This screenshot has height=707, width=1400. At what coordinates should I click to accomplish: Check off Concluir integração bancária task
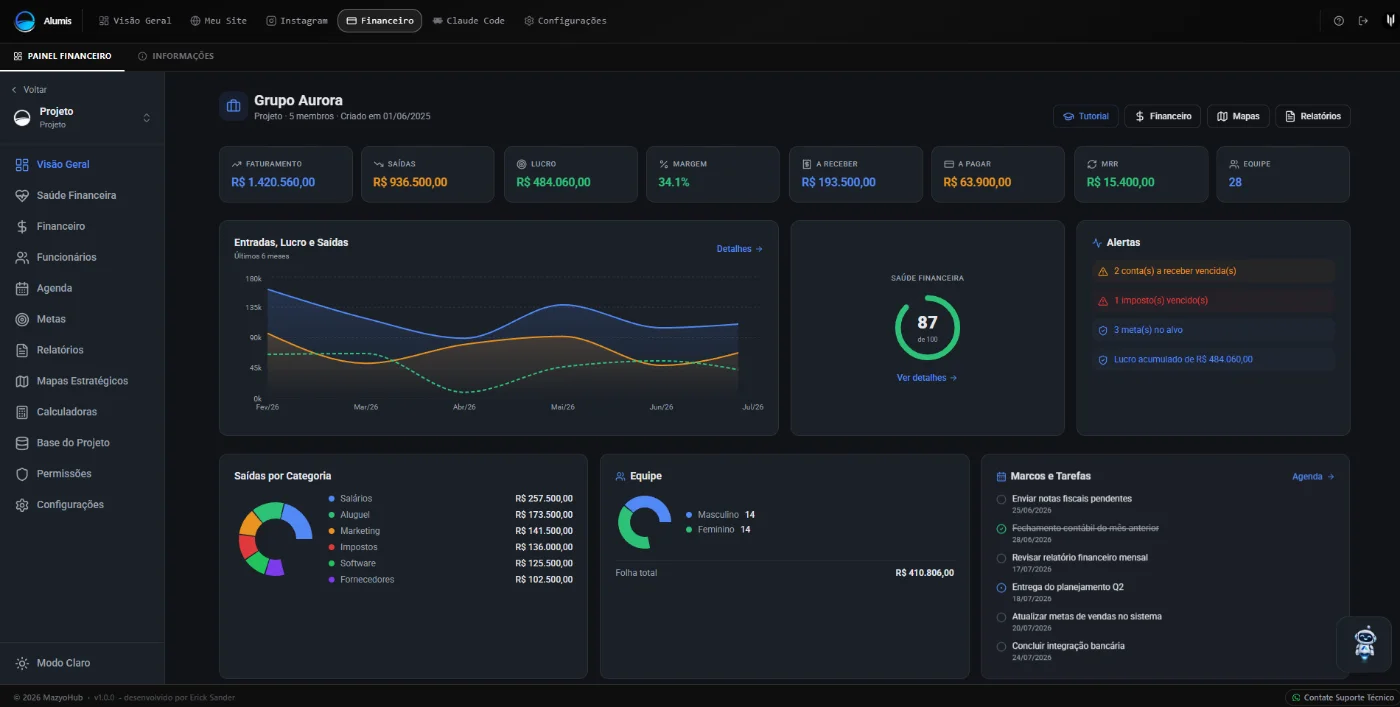(1002, 647)
